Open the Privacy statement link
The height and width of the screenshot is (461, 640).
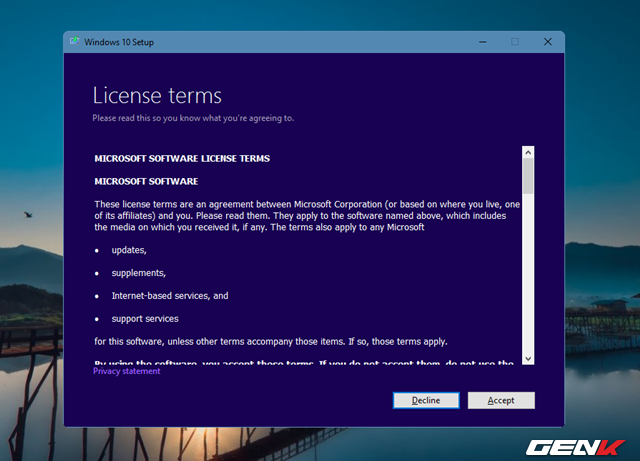127,371
